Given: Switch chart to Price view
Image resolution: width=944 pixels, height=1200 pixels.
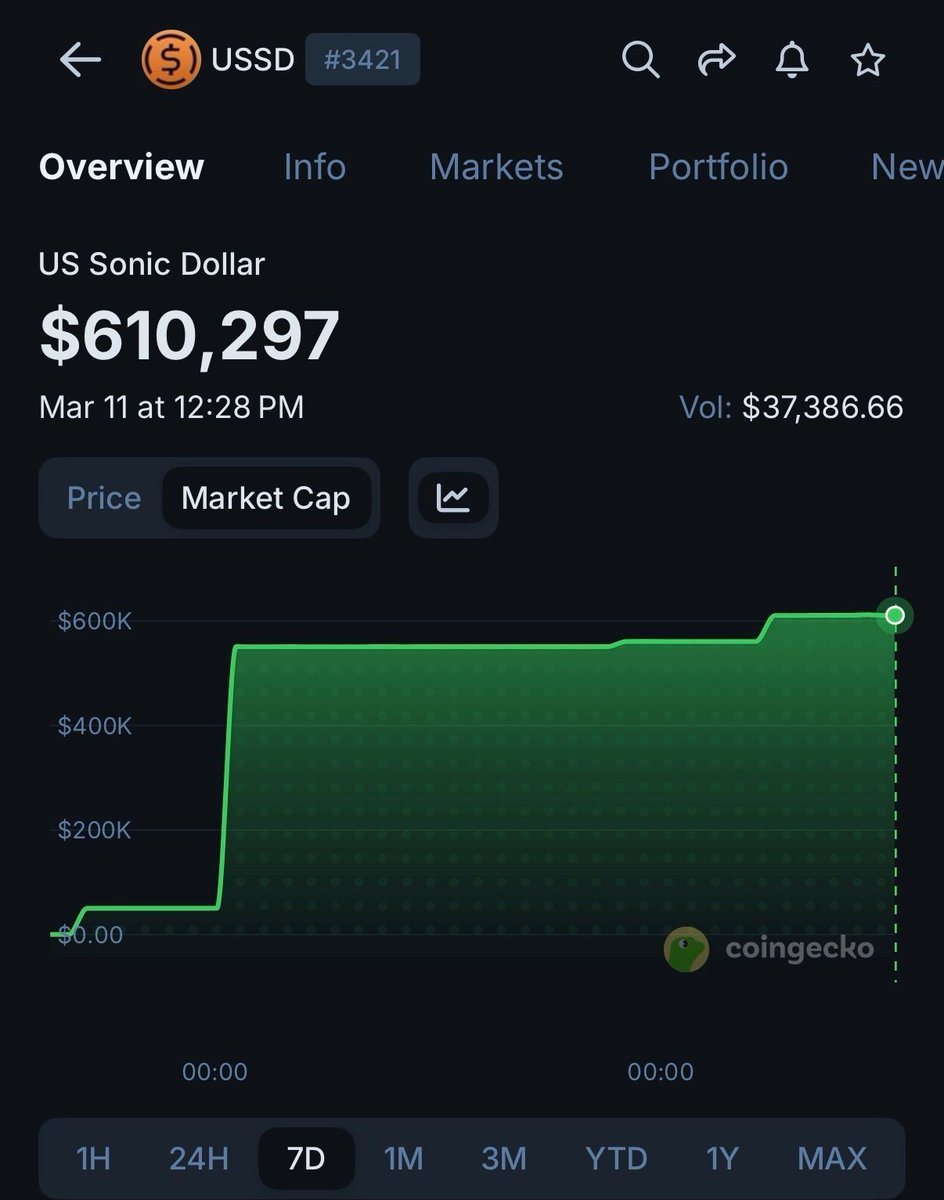Looking at the screenshot, I should [x=103, y=498].
